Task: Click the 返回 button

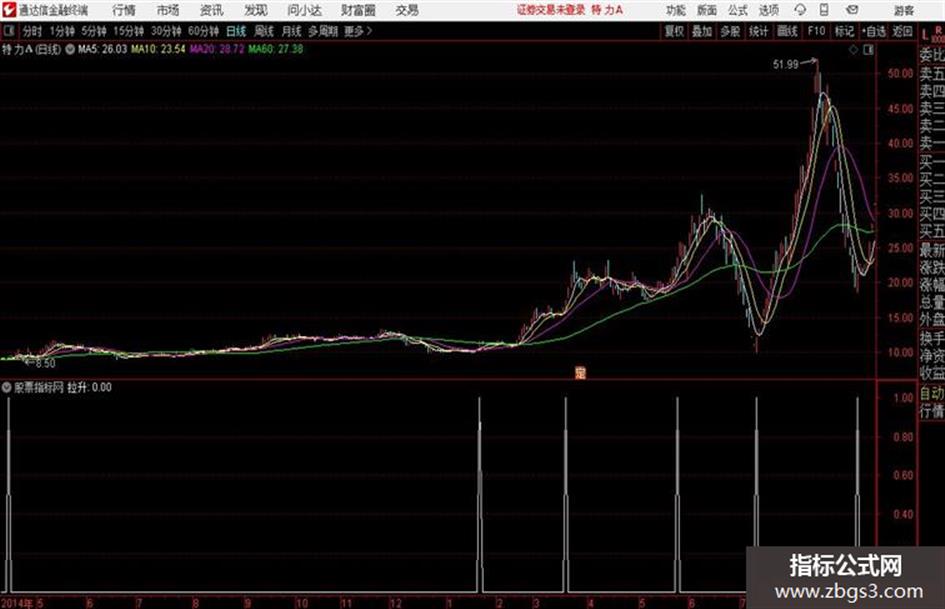Action: pos(902,31)
